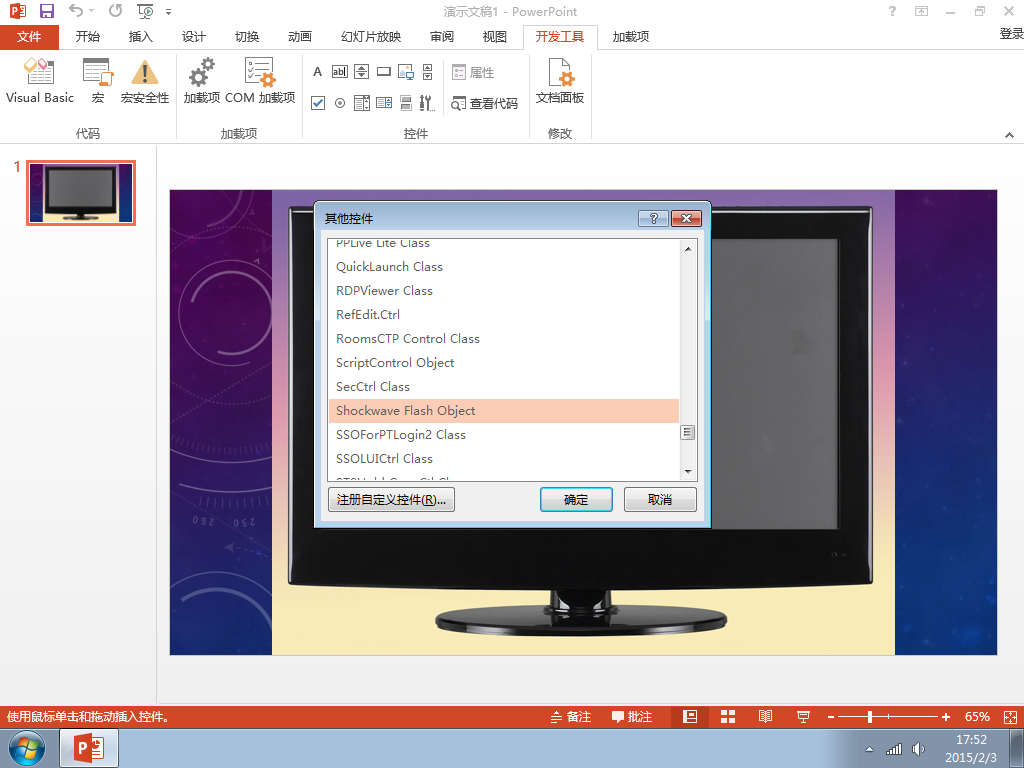
Task: Switch to the 开始 Home tab
Action: 88,37
